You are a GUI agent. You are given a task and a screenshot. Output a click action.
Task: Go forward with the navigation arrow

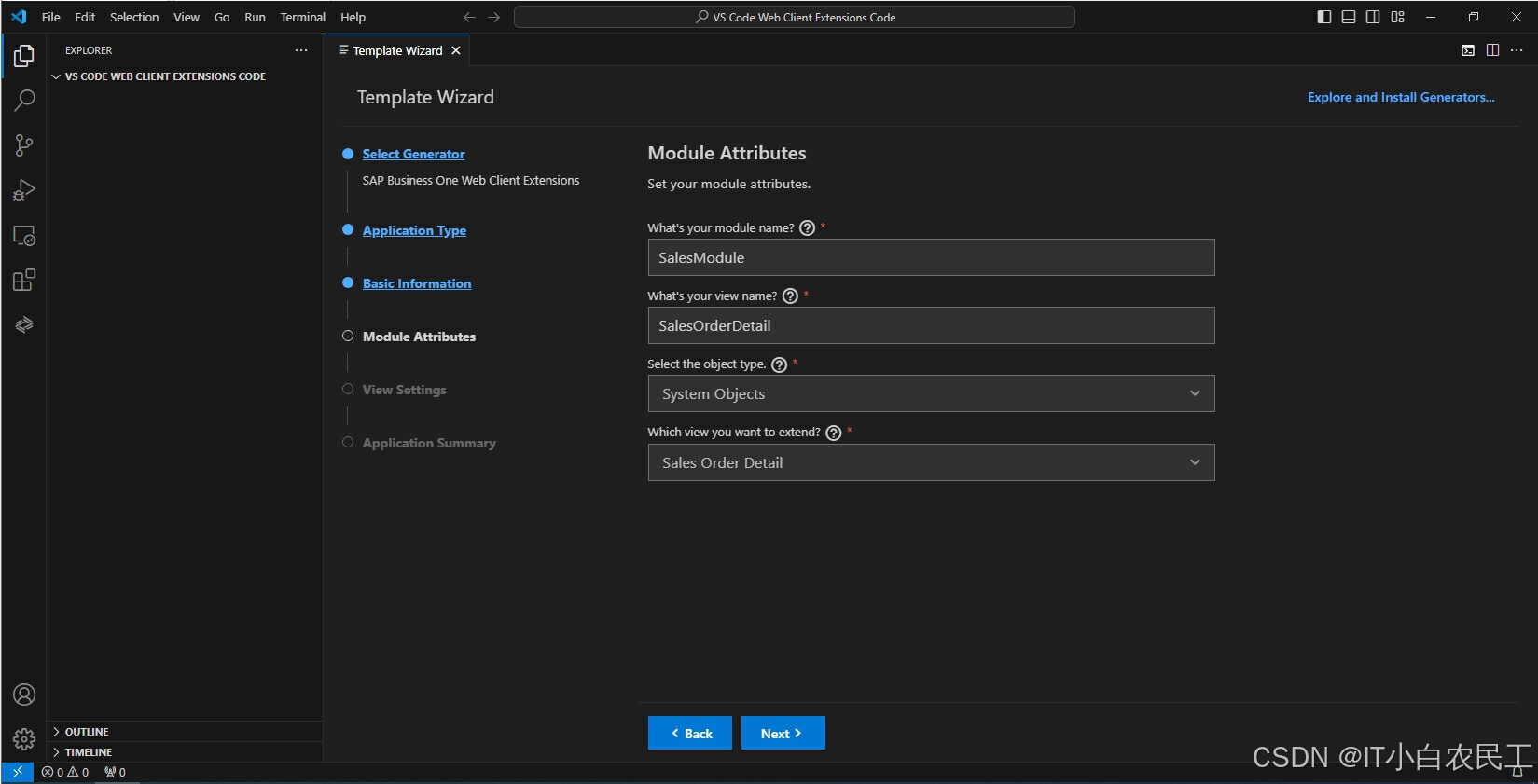pyautogui.click(x=493, y=17)
